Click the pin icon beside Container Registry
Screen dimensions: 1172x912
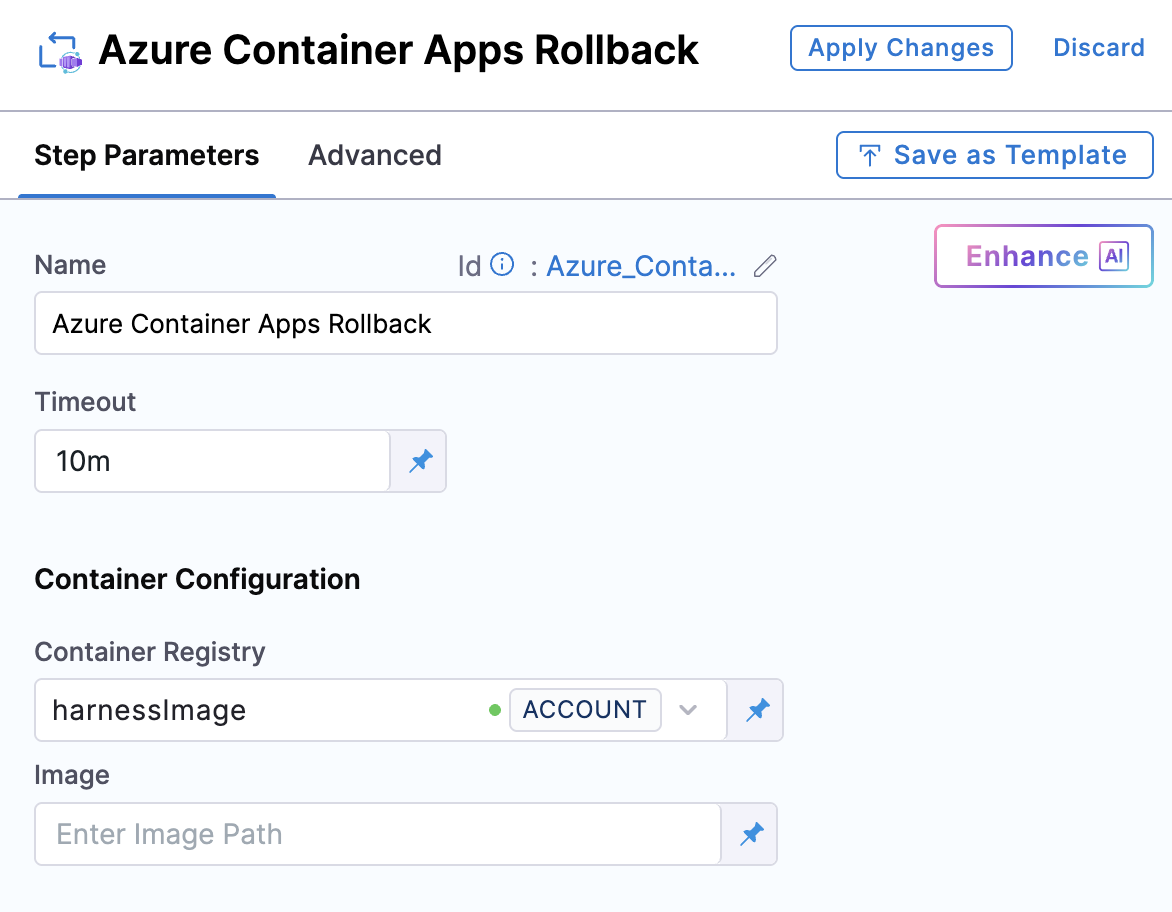(x=757, y=710)
